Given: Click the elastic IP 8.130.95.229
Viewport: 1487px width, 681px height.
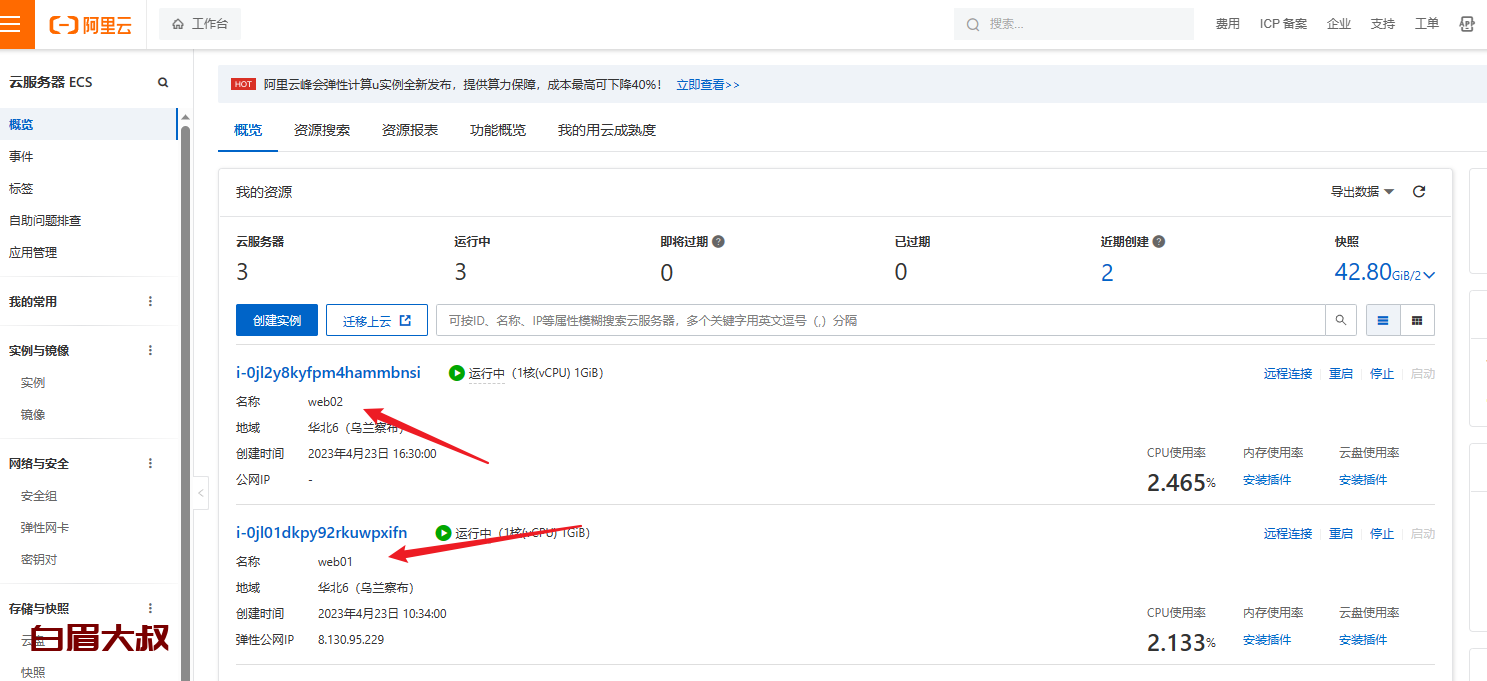Looking at the screenshot, I should point(351,640).
